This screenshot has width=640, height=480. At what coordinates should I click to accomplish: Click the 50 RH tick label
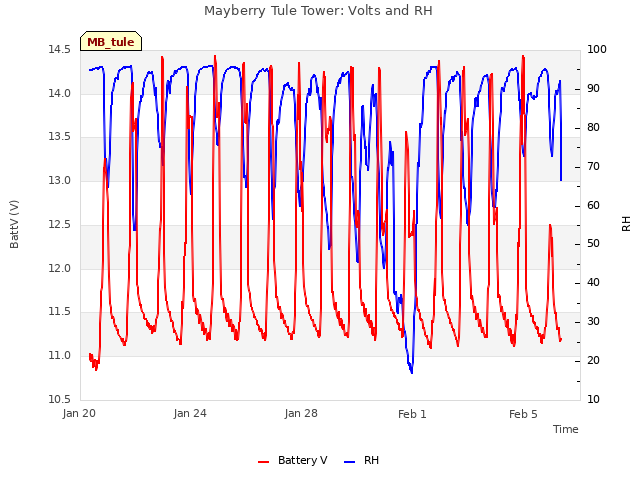coord(593,244)
